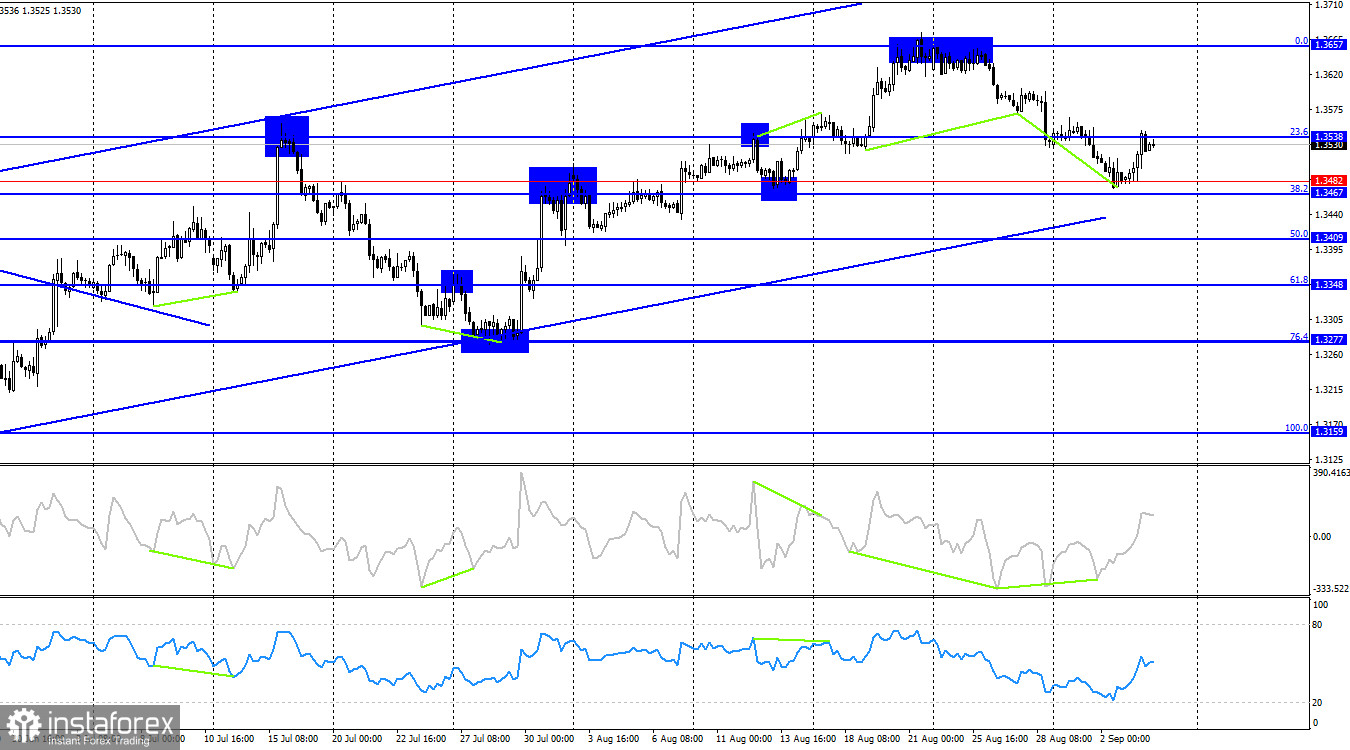Select the 23.6 Fibonacci level label
Screen dimensions: 1350x750
coord(1298,131)
